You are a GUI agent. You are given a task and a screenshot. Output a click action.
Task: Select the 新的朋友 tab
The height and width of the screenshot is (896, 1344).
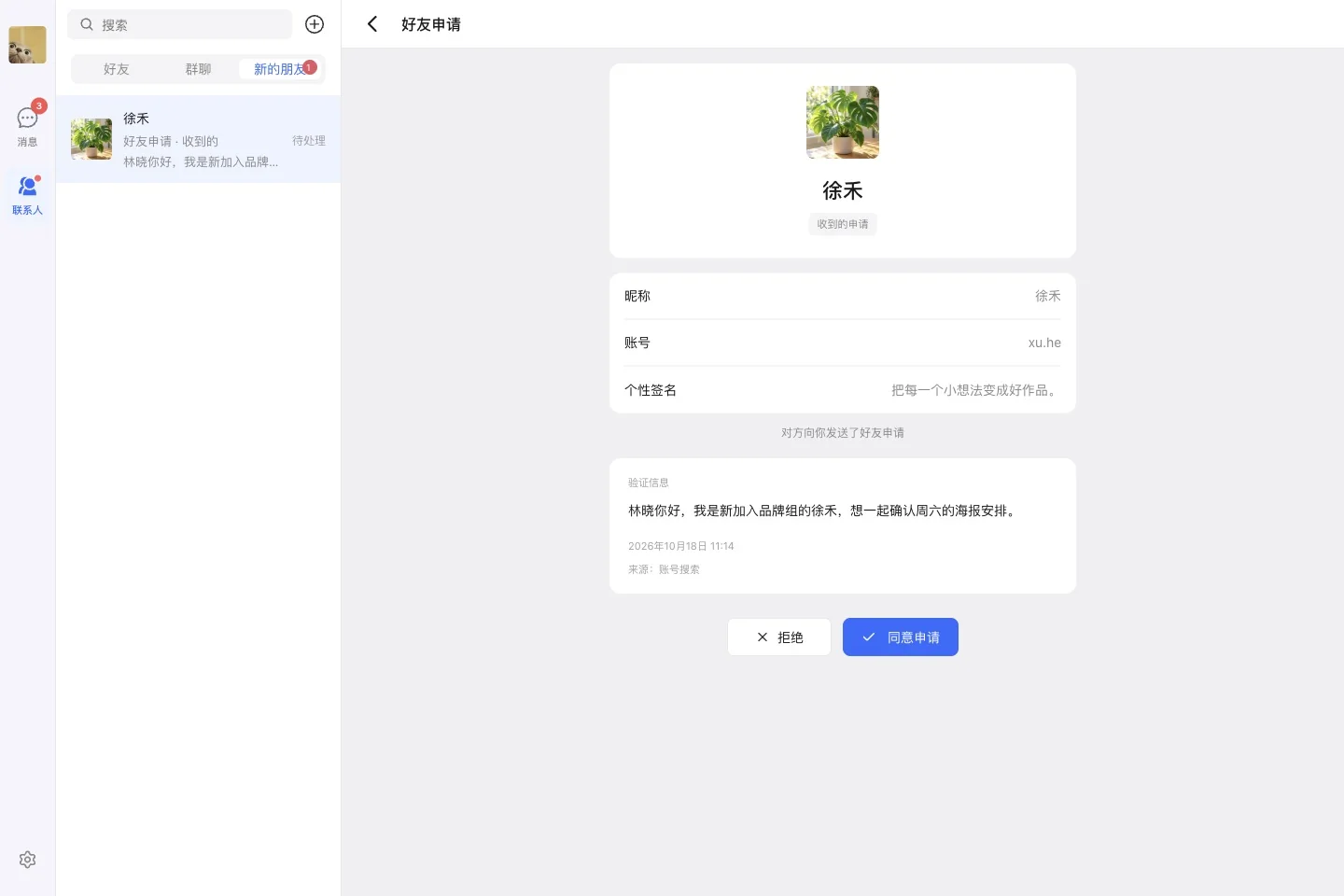280,69
